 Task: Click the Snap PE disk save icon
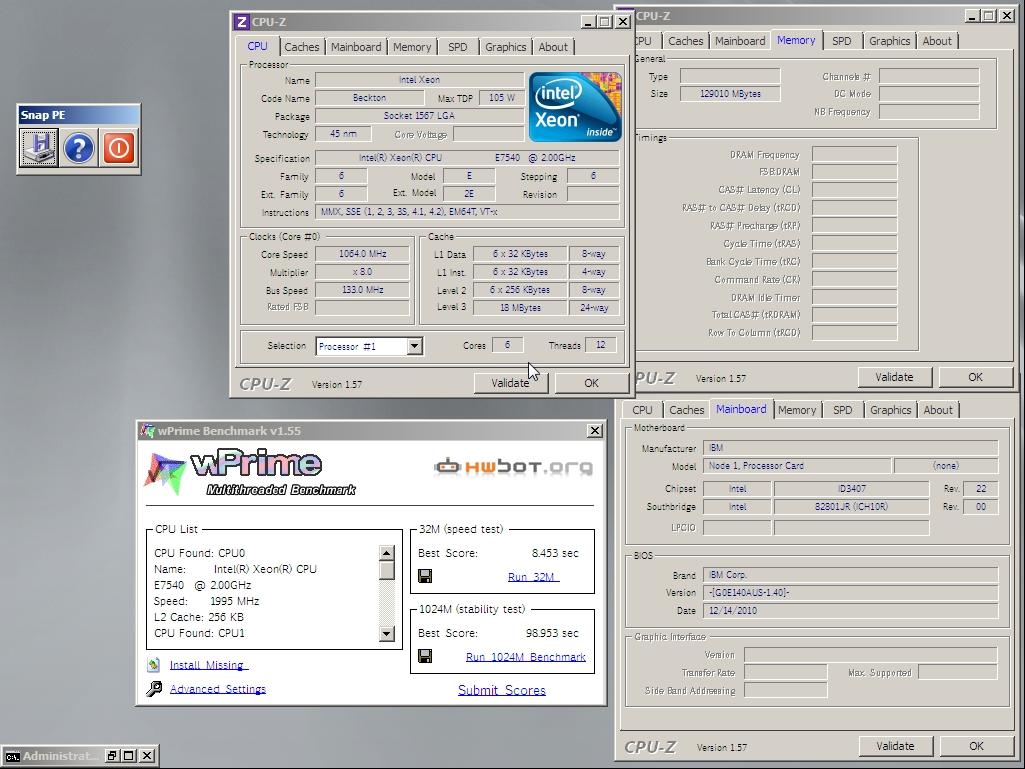point(39,147)
